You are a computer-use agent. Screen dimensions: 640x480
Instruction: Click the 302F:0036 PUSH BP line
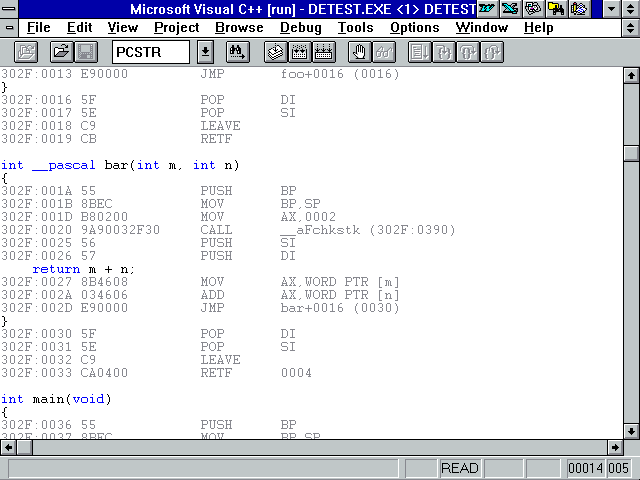point(149,424)
